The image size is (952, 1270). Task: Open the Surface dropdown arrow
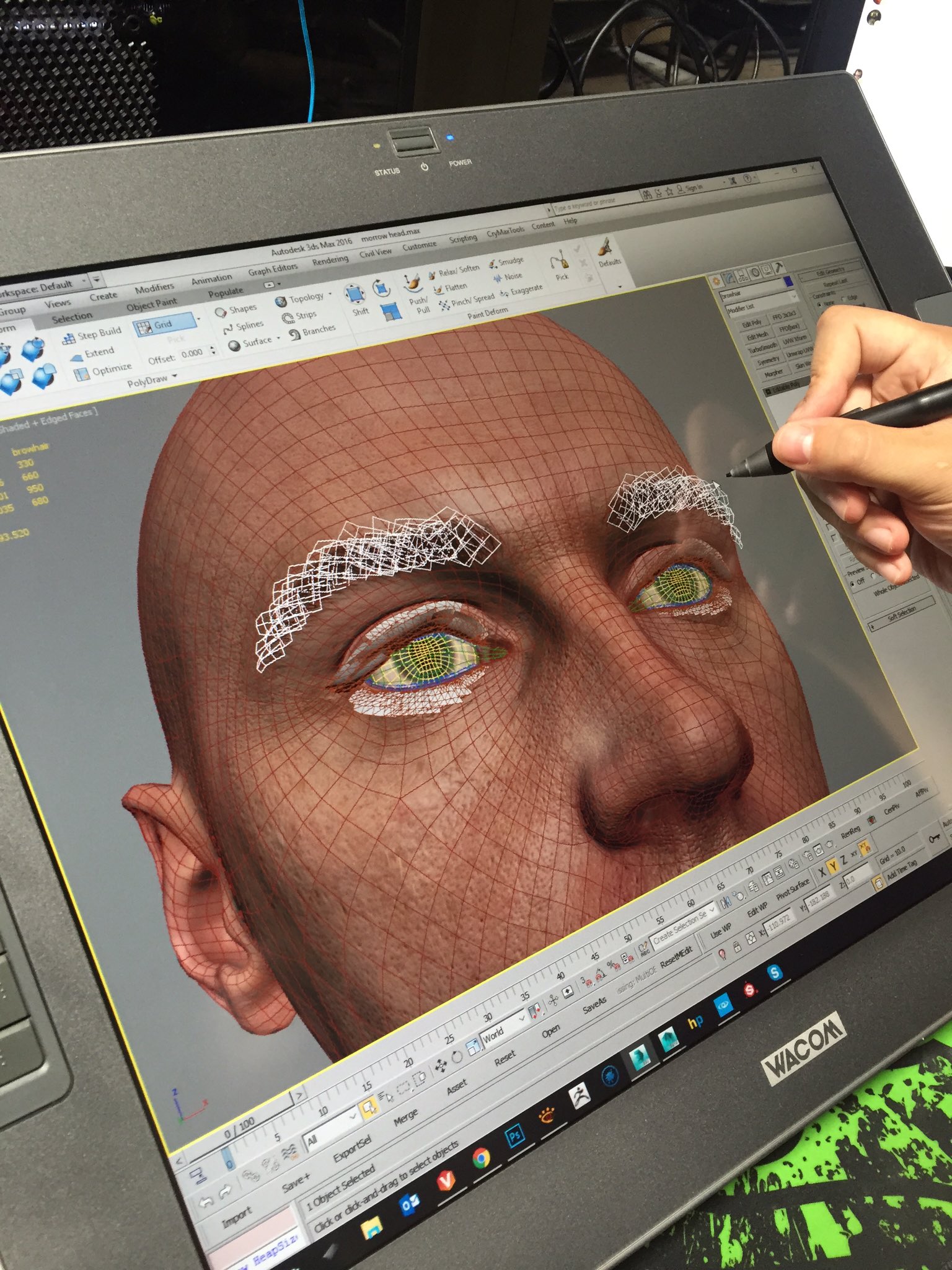(278, 339)
